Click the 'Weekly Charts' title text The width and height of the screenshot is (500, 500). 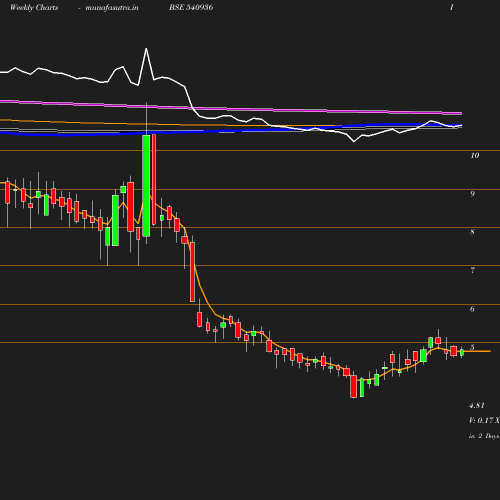pos(34,8)
